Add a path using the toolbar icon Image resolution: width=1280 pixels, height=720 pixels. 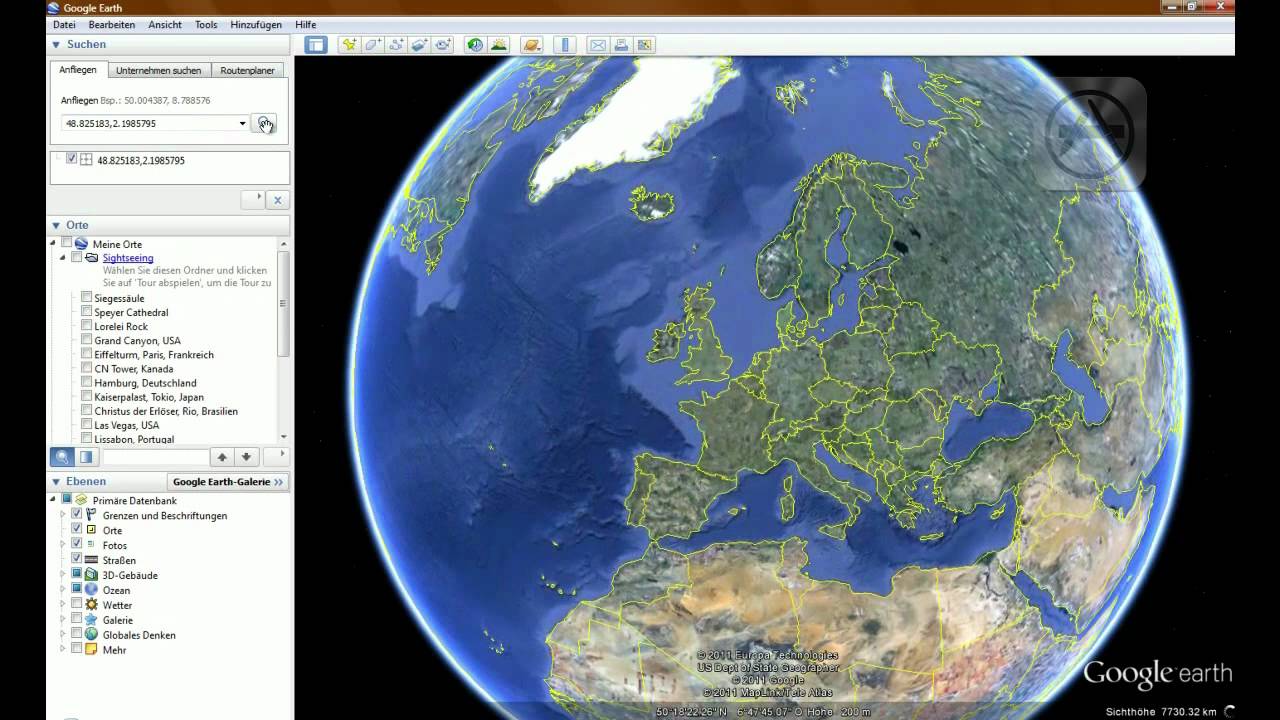click(x=396, y=45)
